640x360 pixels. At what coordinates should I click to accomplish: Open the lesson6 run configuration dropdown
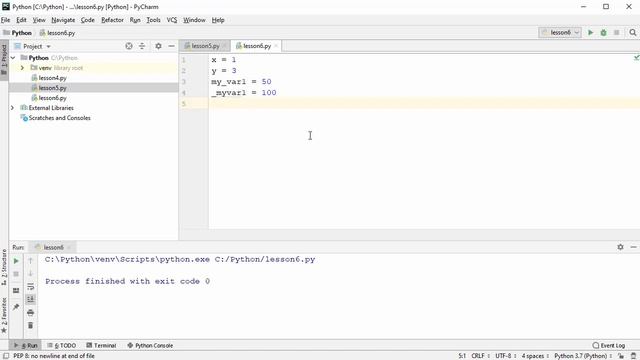560,33
